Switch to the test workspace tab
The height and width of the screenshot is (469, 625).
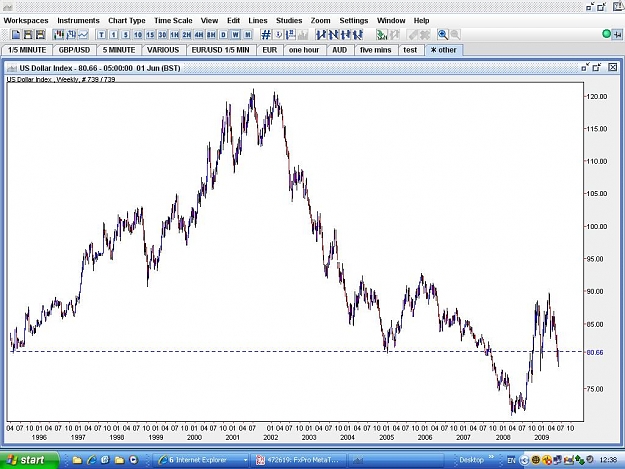click(410, 50)
